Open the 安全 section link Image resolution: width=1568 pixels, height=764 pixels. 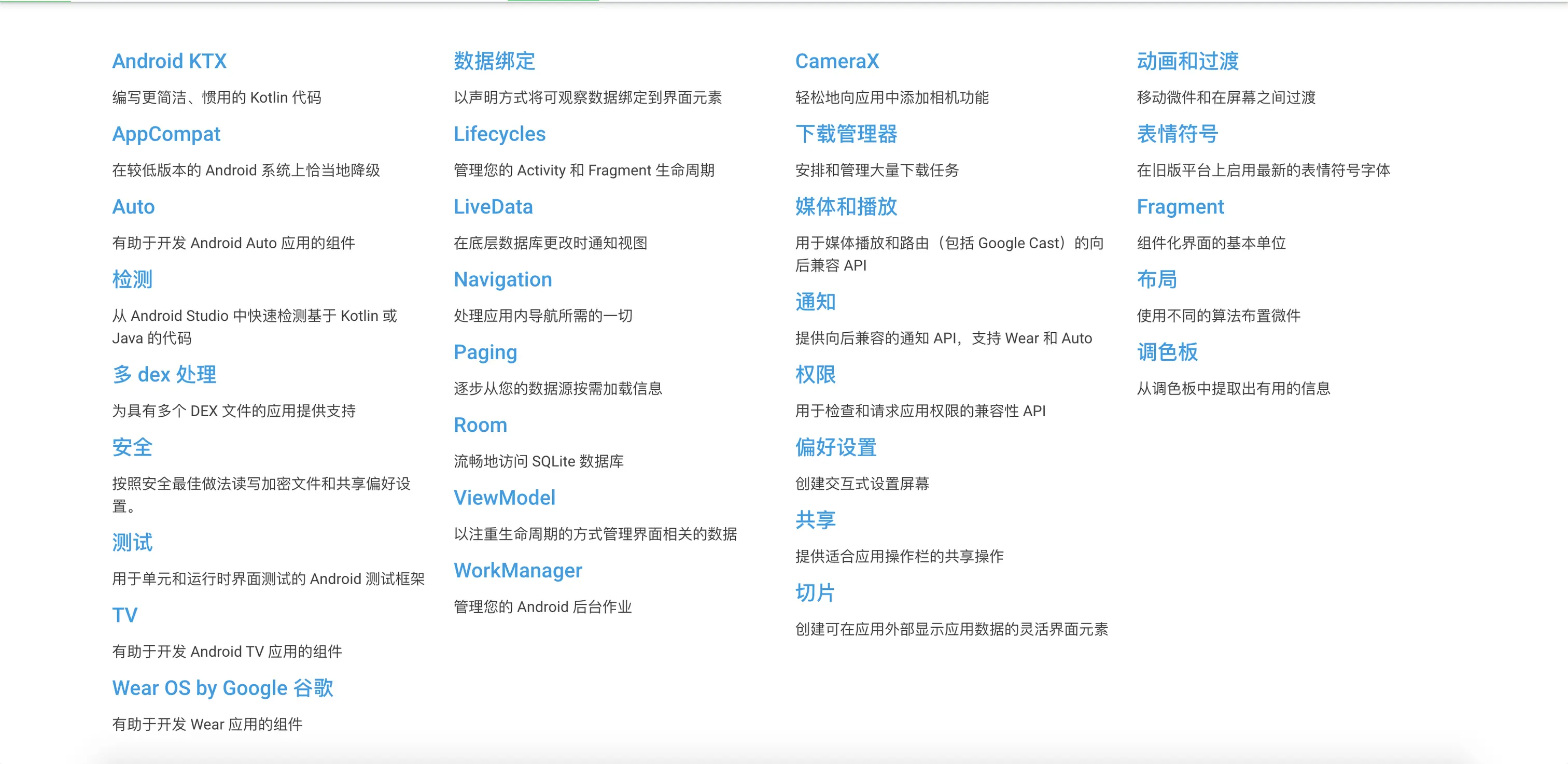[x=132, y=448]
